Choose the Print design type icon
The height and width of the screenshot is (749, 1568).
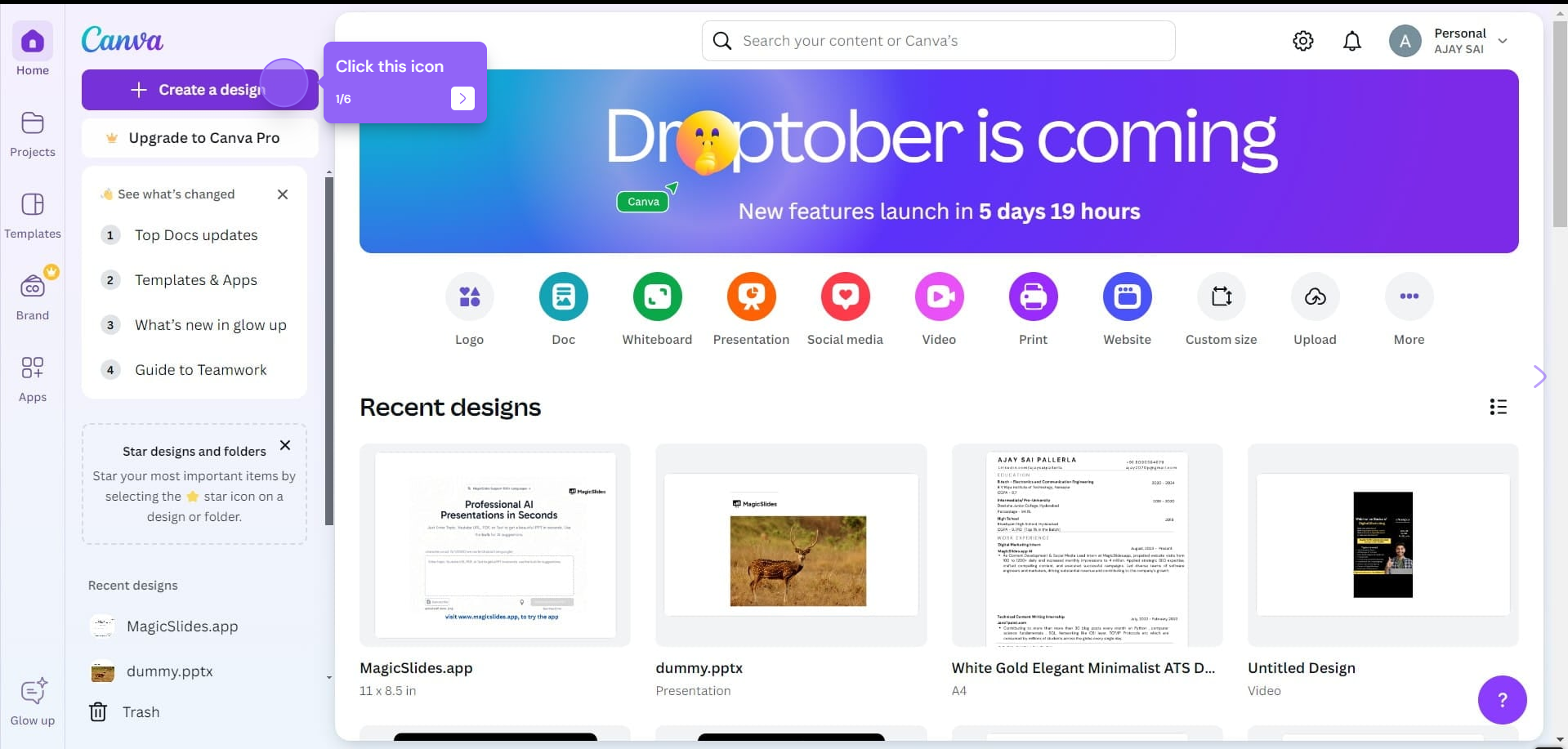click(x=1034, y=296)
